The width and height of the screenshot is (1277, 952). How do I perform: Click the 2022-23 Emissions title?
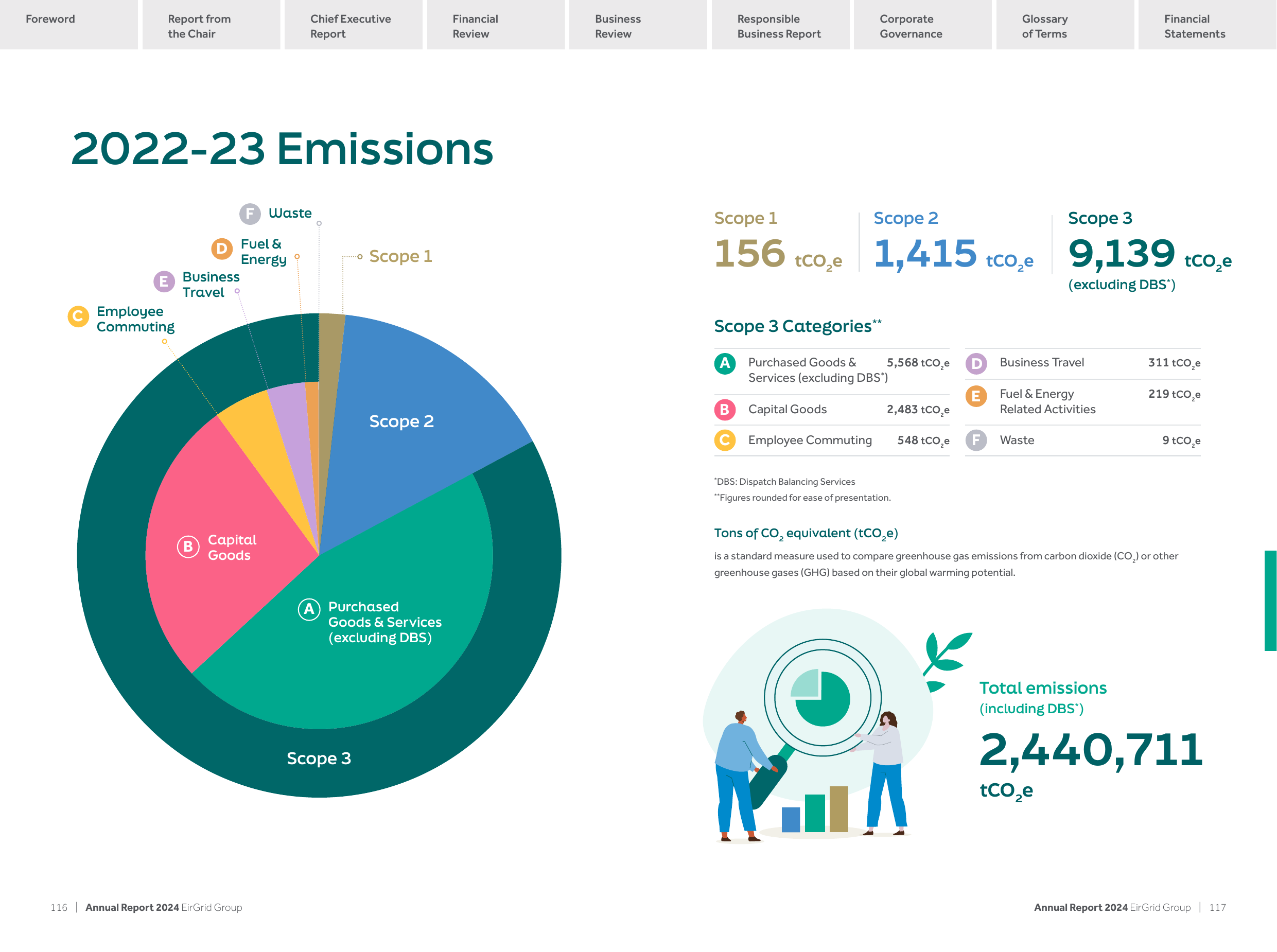point(282,149)
